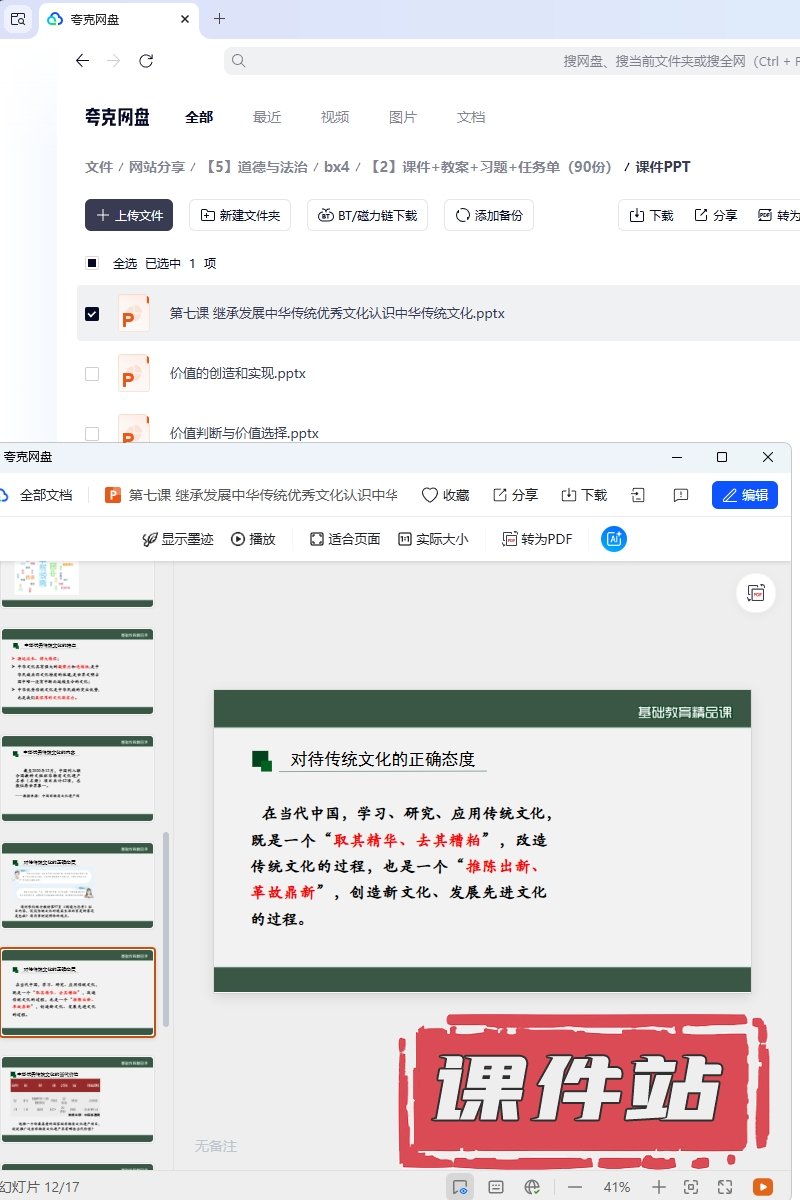
Task: Uncheck the 第七课 pptx file checkbox
Action: 92,314
